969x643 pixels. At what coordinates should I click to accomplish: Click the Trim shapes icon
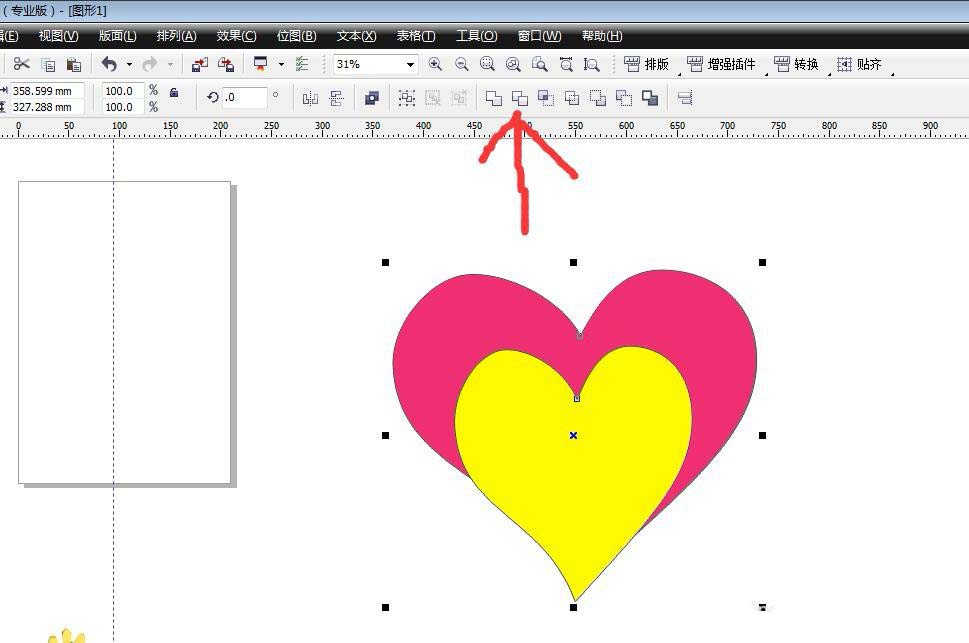520,98
